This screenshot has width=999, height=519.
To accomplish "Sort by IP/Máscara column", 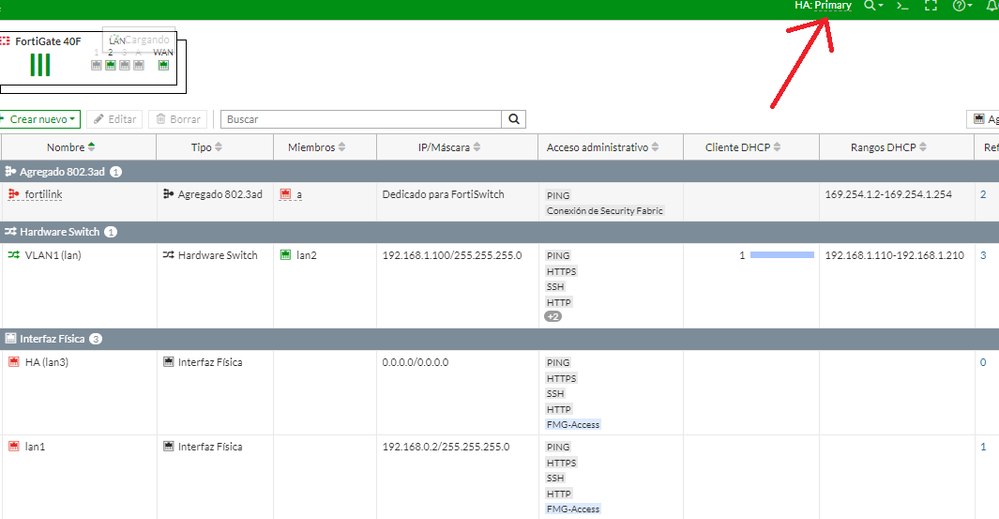I will [x=449, y=147].
